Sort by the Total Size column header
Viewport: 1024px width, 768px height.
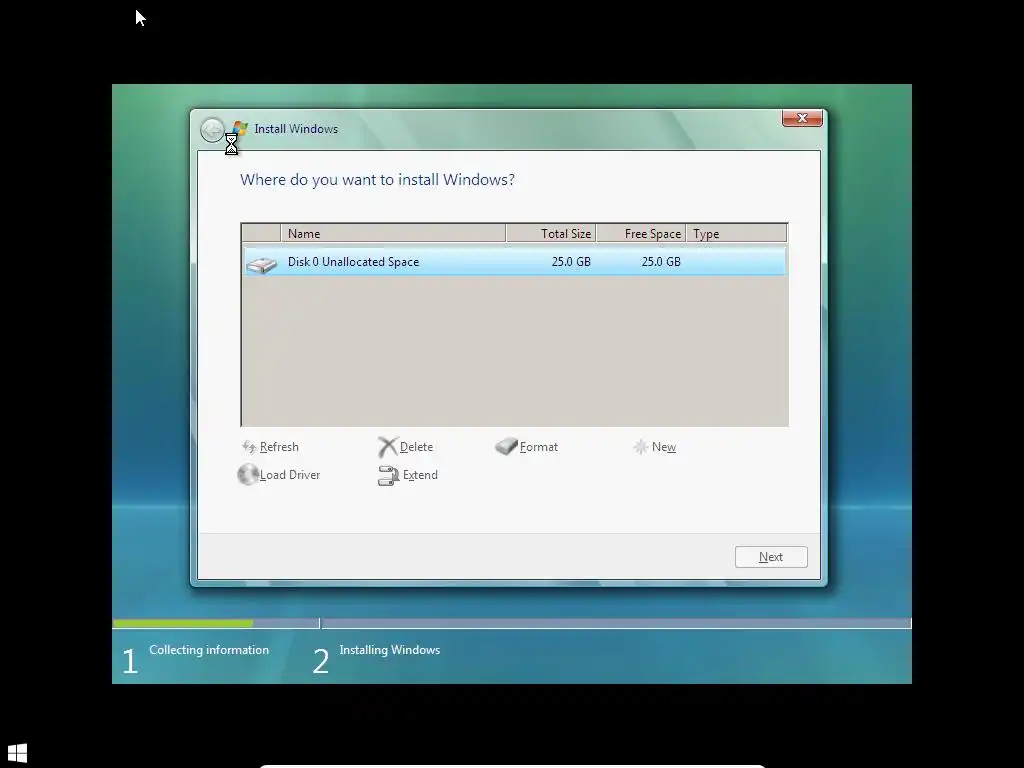551,233
